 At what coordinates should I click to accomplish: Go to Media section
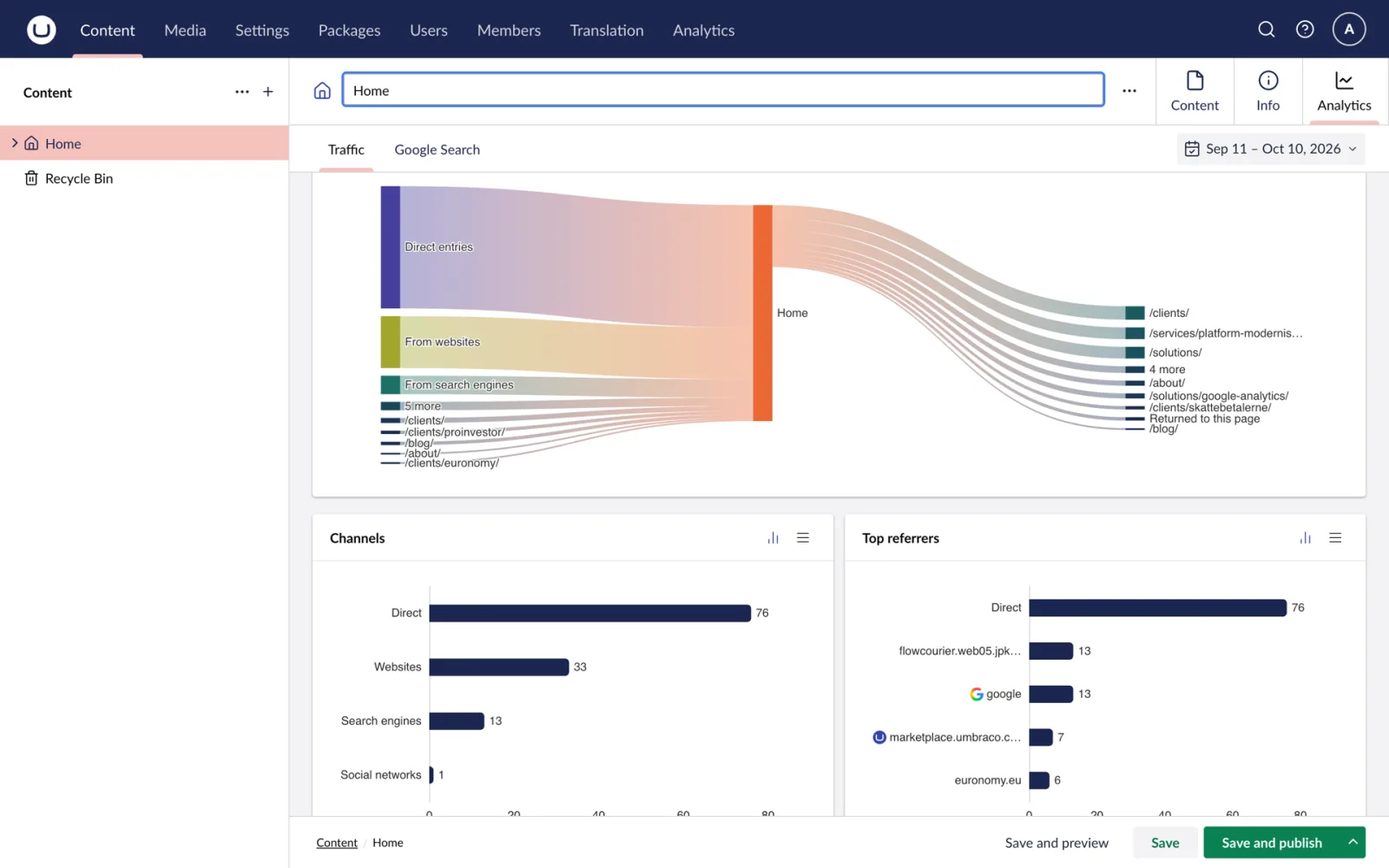click(x=185, y=30)
